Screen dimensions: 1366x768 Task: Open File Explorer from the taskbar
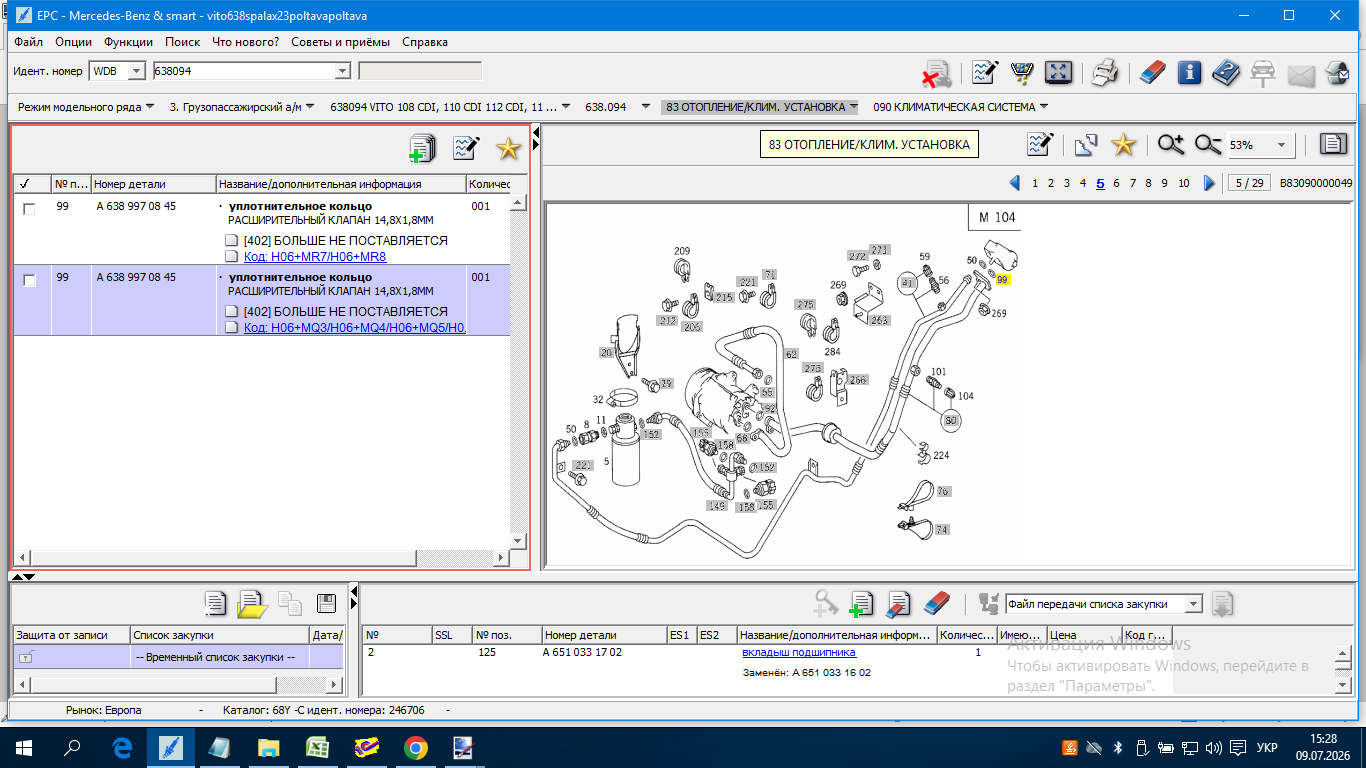269,748
